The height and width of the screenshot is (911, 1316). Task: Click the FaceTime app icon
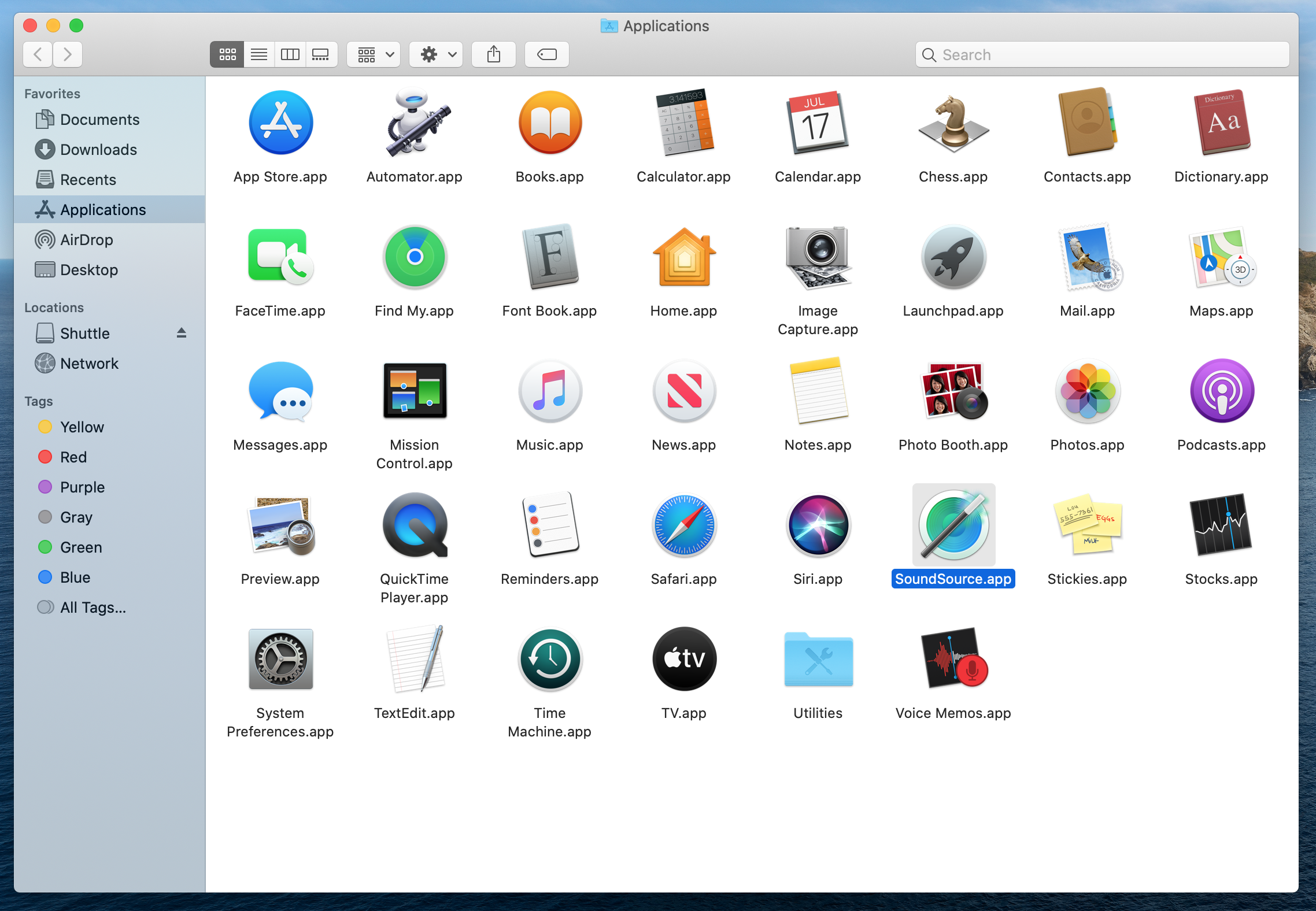[x=280, y=257]
